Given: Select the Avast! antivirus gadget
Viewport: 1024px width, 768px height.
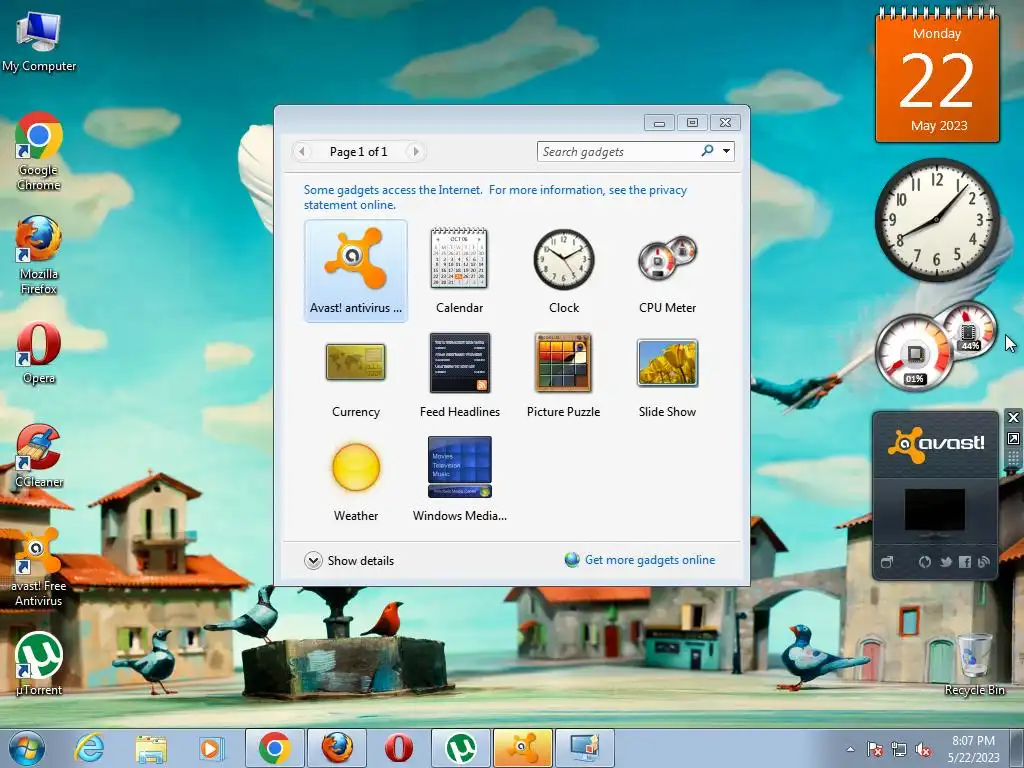Looking at the screenshot, I should (356, 270).
